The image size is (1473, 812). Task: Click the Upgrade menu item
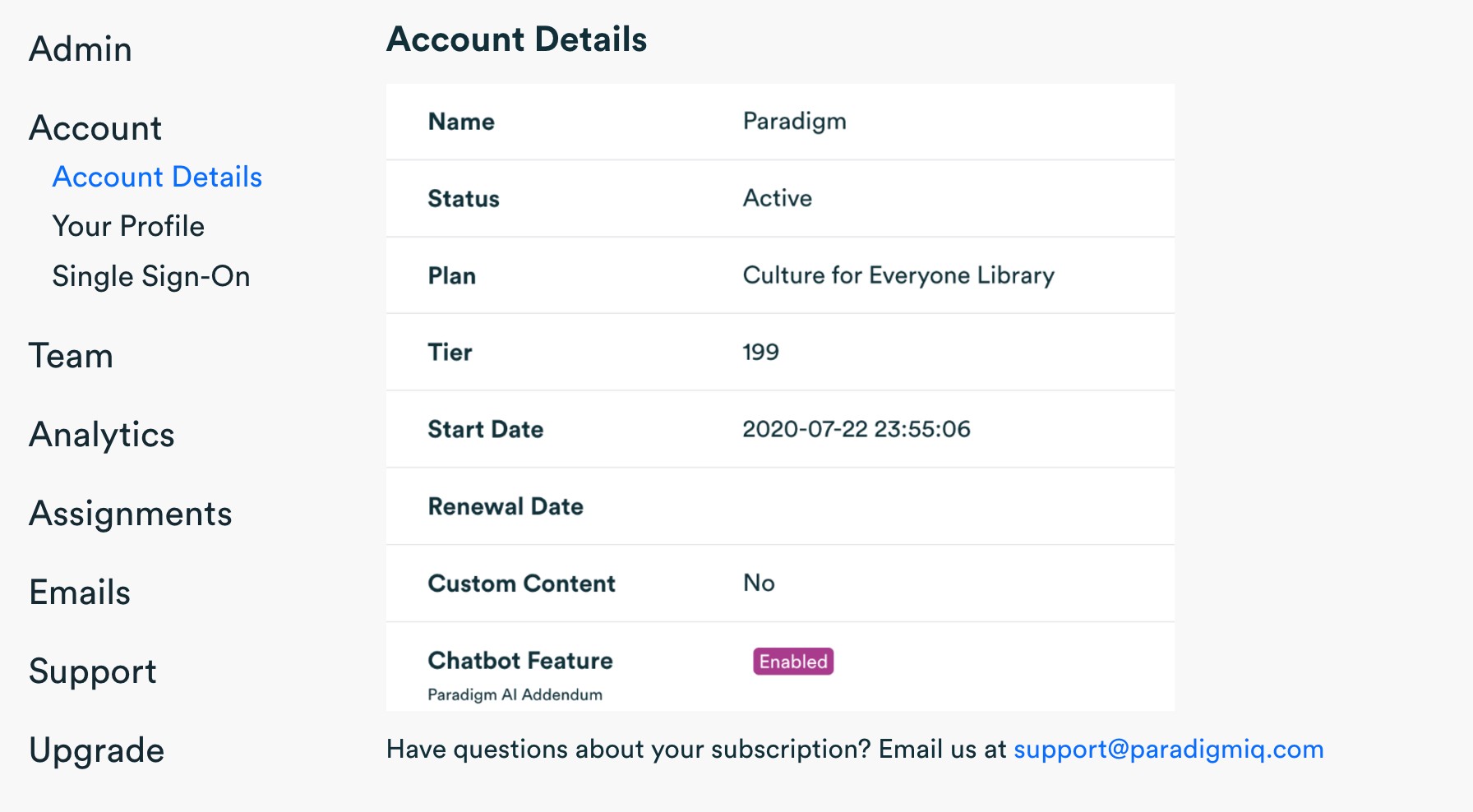[97, 750]
